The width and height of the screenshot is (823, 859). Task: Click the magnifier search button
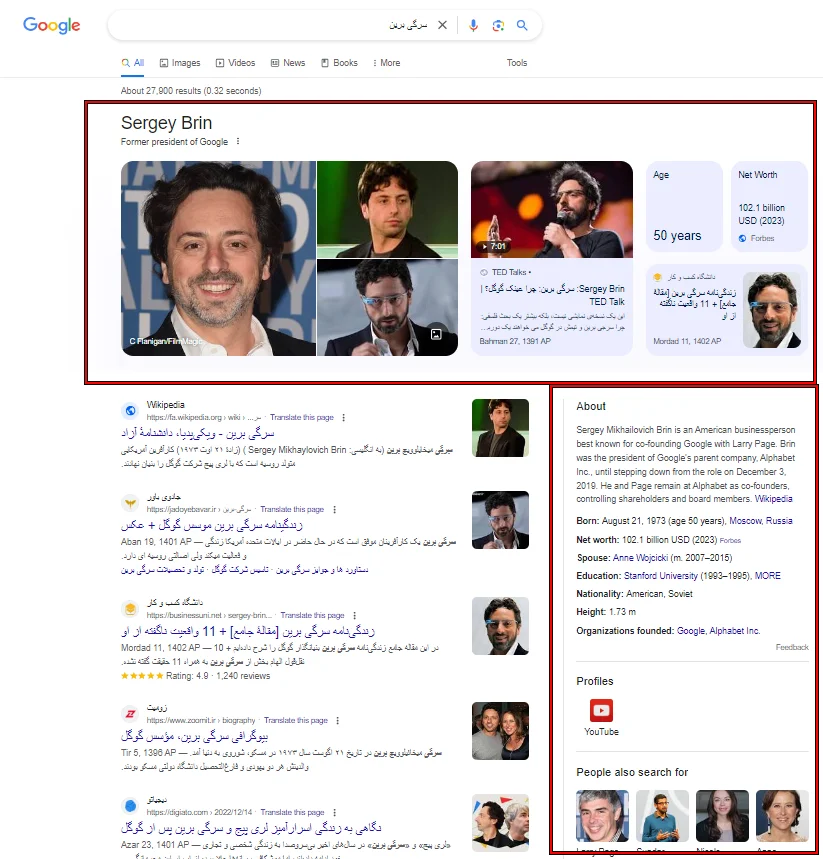tap(522, 25)
